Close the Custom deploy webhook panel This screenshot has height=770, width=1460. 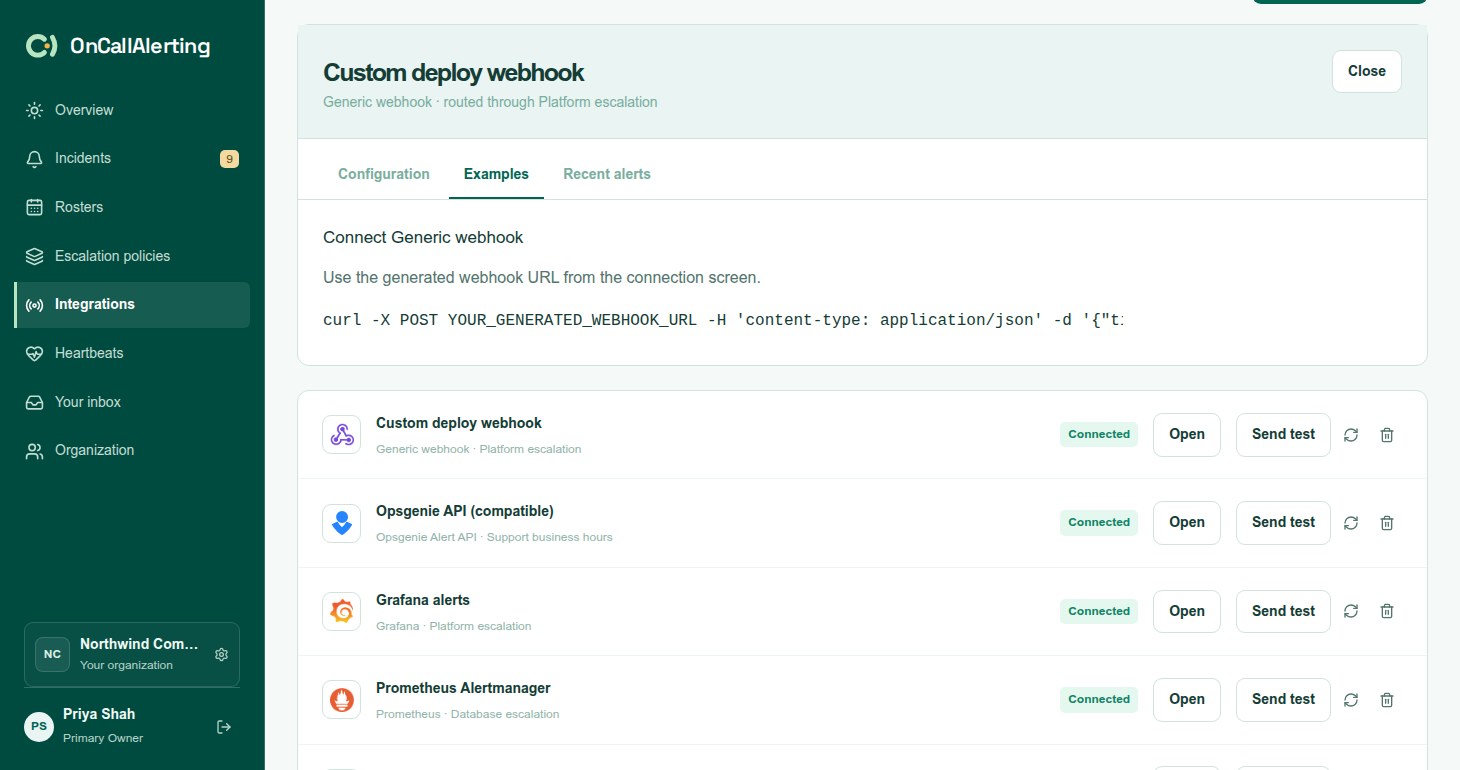(x=1366, y=72)
